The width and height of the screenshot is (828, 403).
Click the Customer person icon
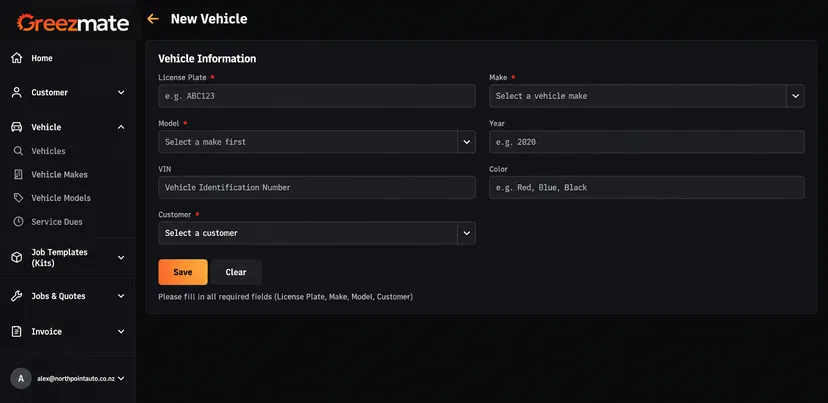pos(17,92)
